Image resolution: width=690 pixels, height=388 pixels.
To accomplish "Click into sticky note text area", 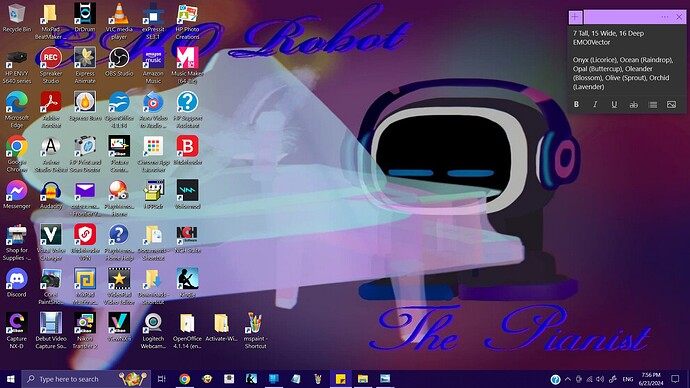I will pos(626,60).
